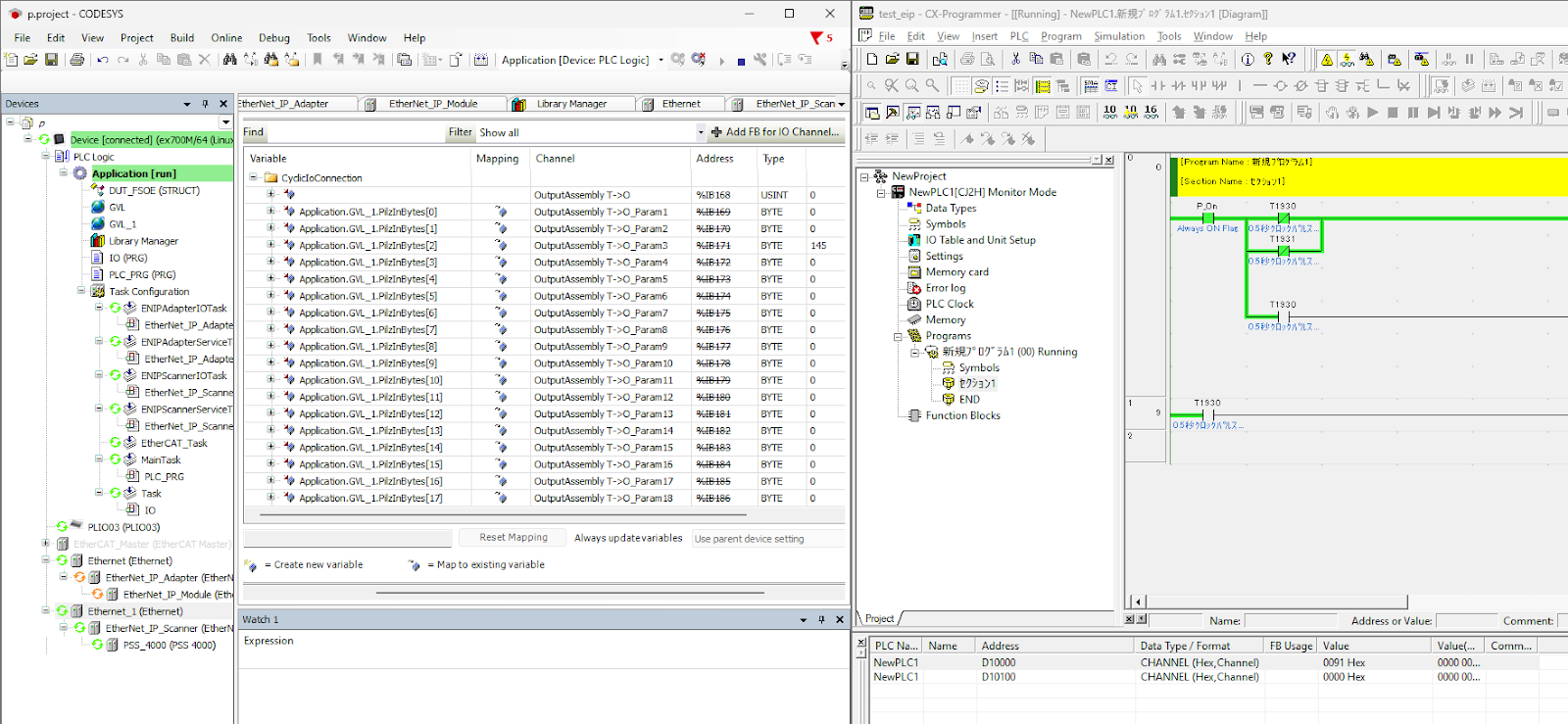The width and height of the screenshot is (1568, 724).
Task: Click CX-Programmer context help arrow icon
Action: coord(1289,59)
